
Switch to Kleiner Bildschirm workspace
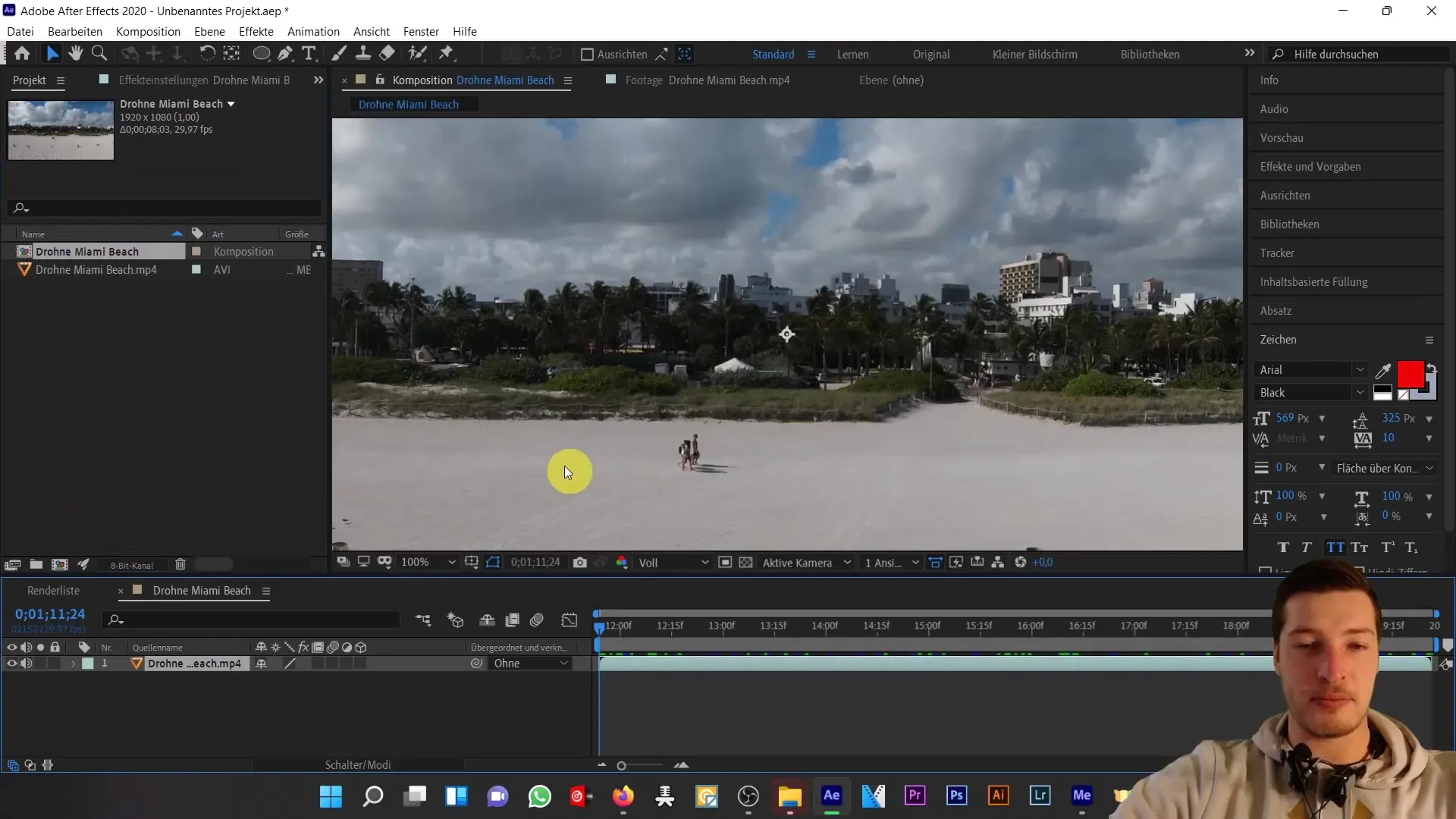(x=1034, y=55)
